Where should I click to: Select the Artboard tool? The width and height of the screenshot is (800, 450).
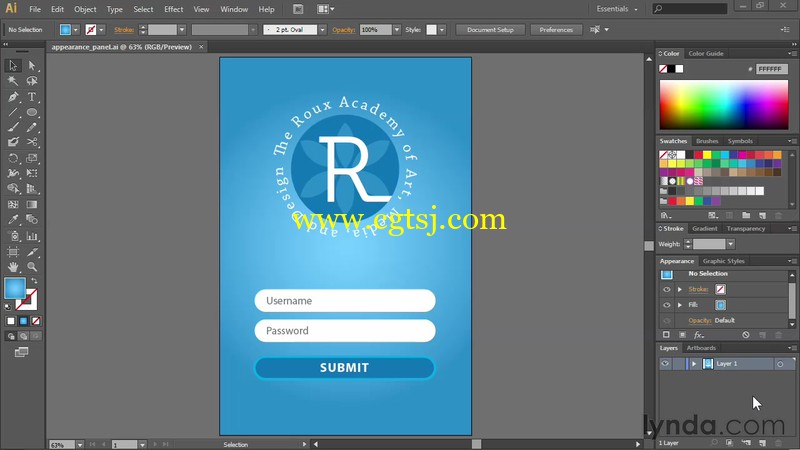[x=13, y=252]
